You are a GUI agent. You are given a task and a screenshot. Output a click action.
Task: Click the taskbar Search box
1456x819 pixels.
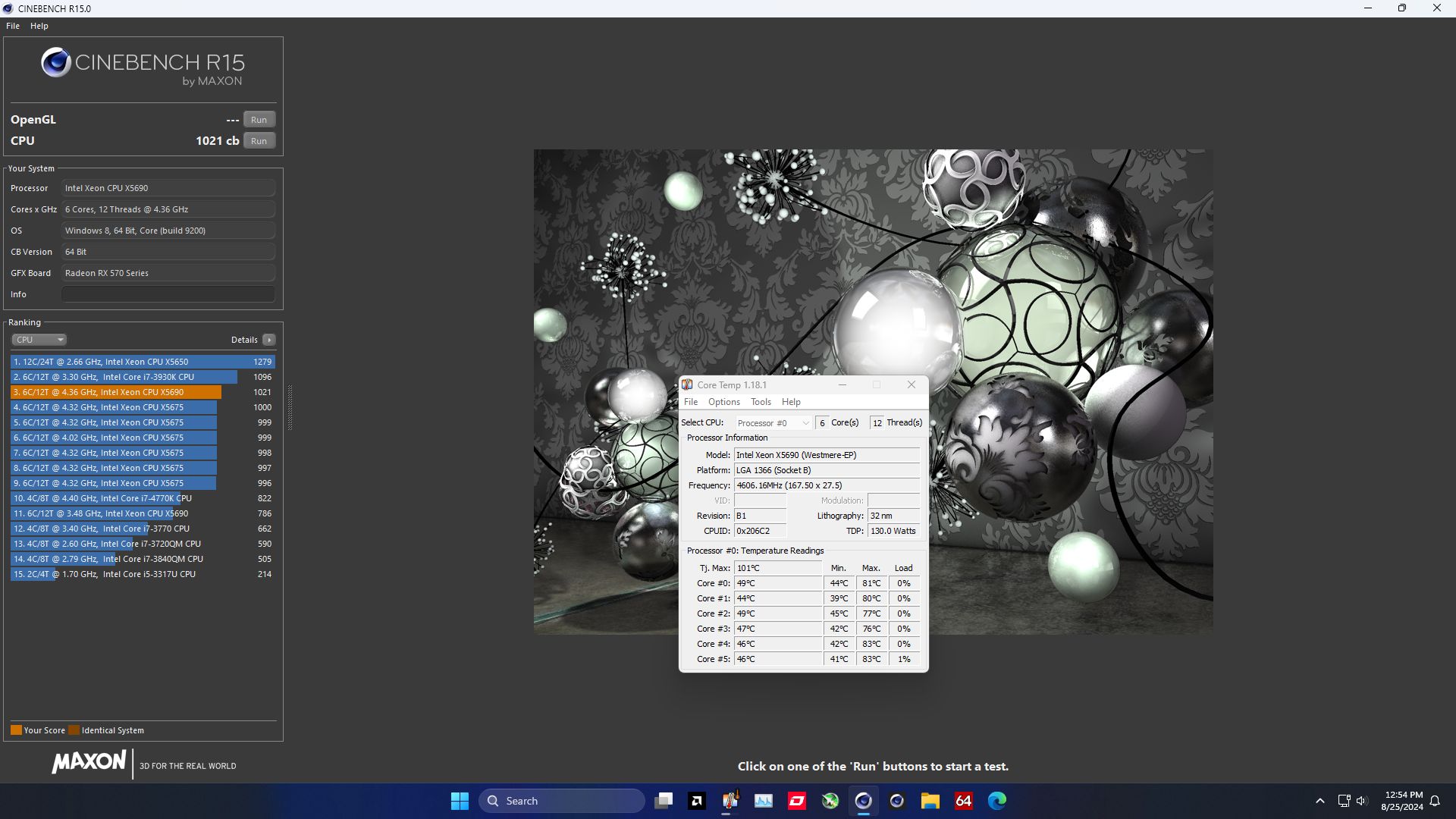coord(562,801)
